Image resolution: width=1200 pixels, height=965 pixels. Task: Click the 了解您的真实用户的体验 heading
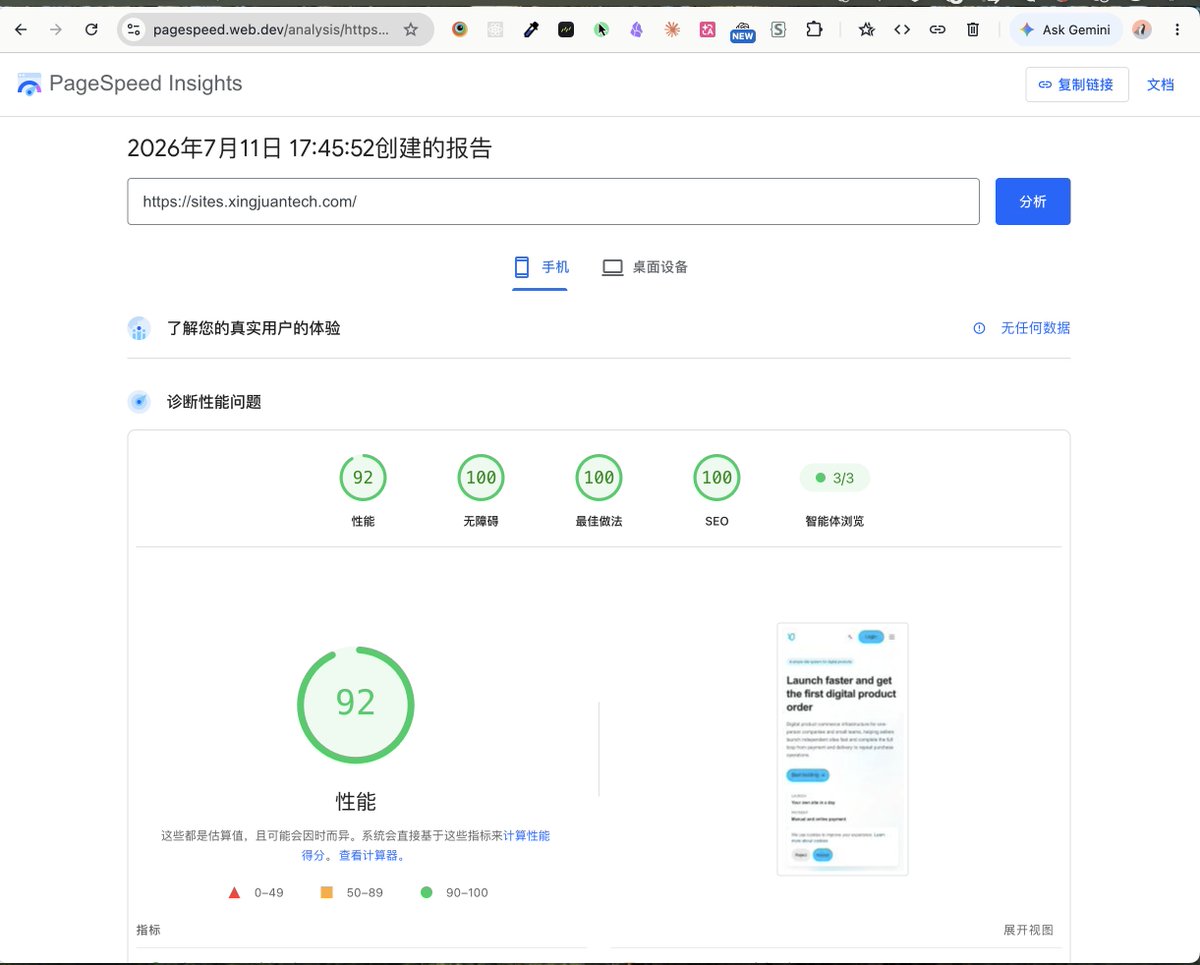point(254,328)
